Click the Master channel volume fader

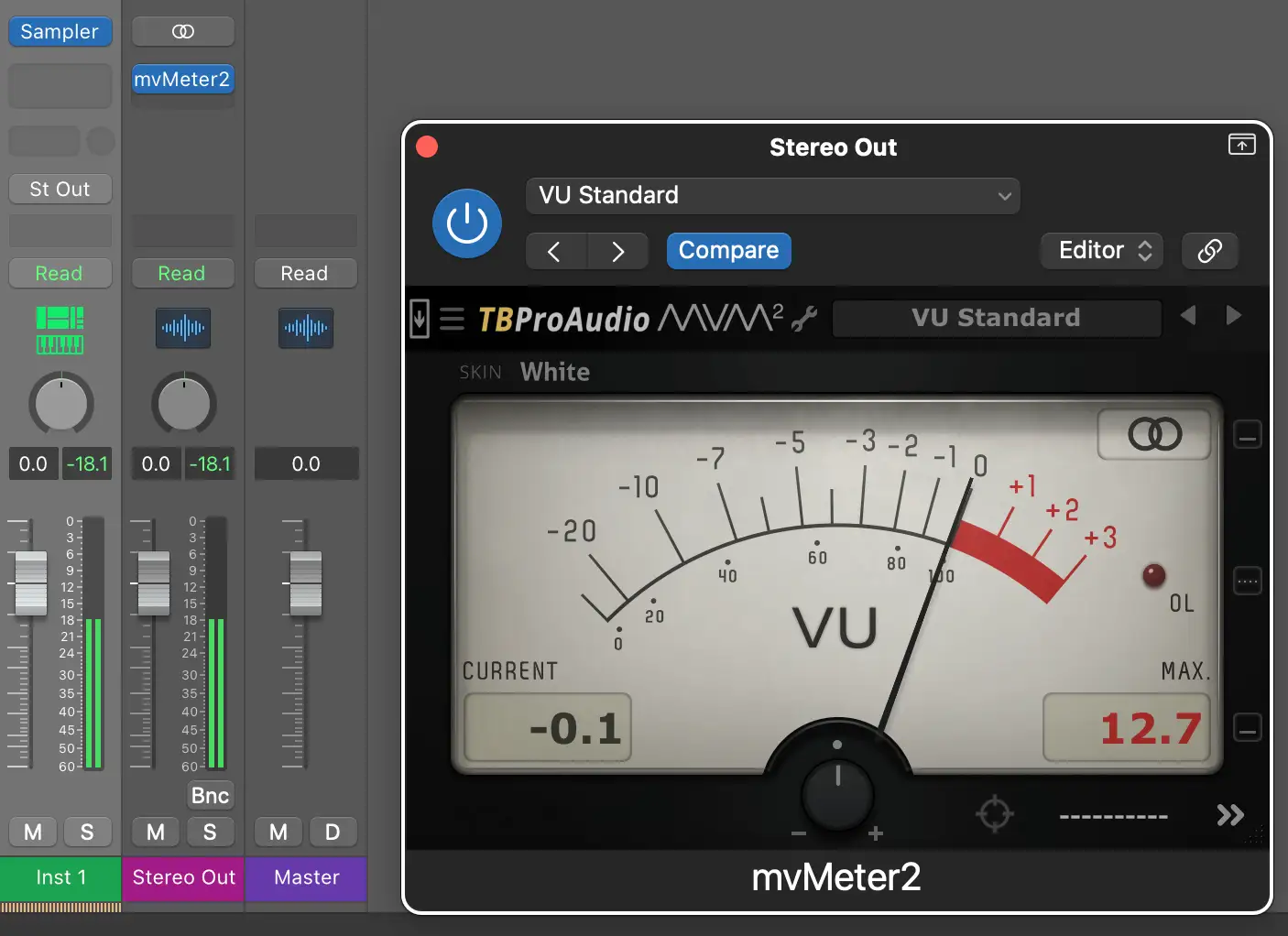tap(305, 583)
